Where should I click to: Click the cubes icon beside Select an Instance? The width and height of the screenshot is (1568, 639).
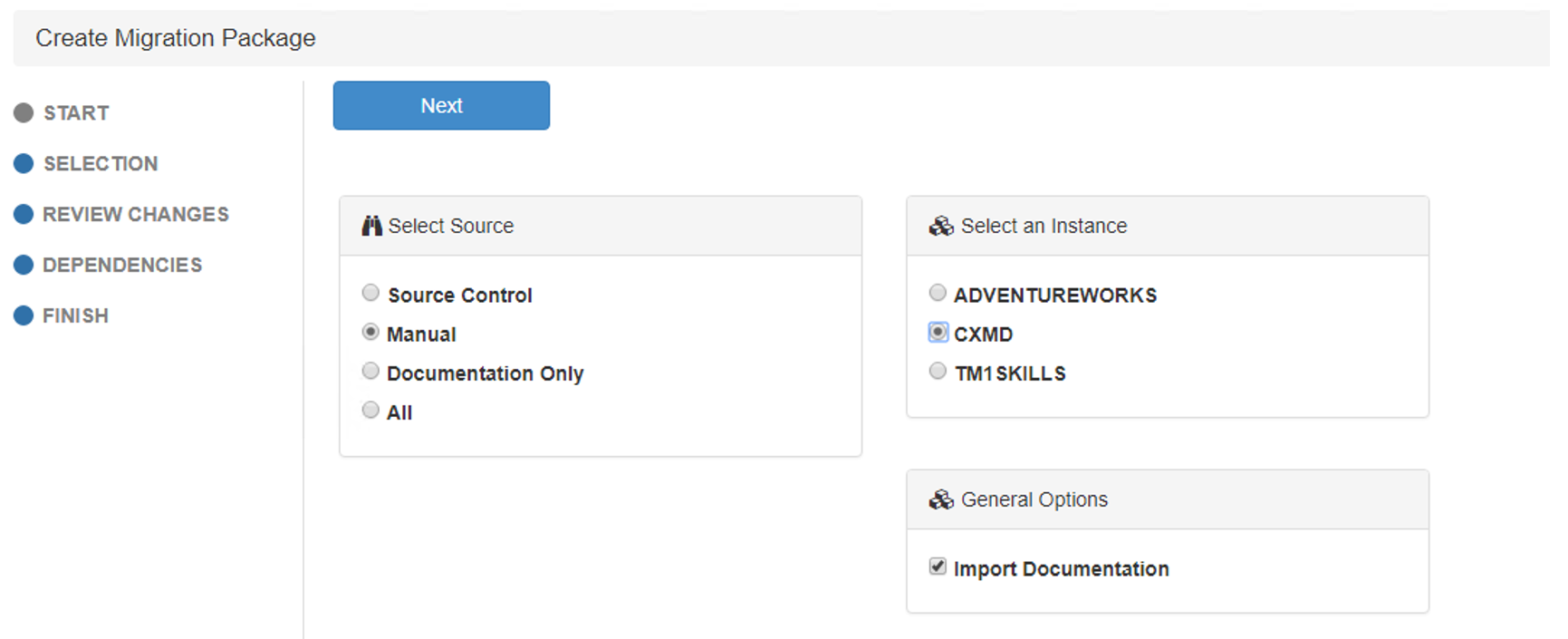[x=941, y=226]
